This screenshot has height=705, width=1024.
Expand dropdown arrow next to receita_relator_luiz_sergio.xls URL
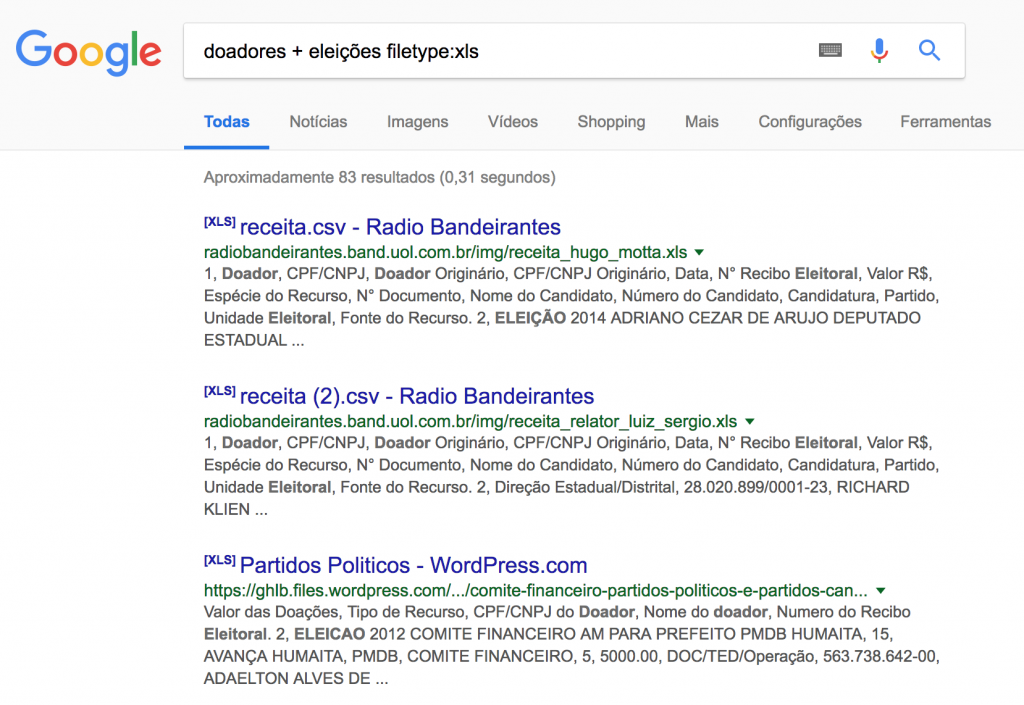pyautogui.click(x=749, y=422)
